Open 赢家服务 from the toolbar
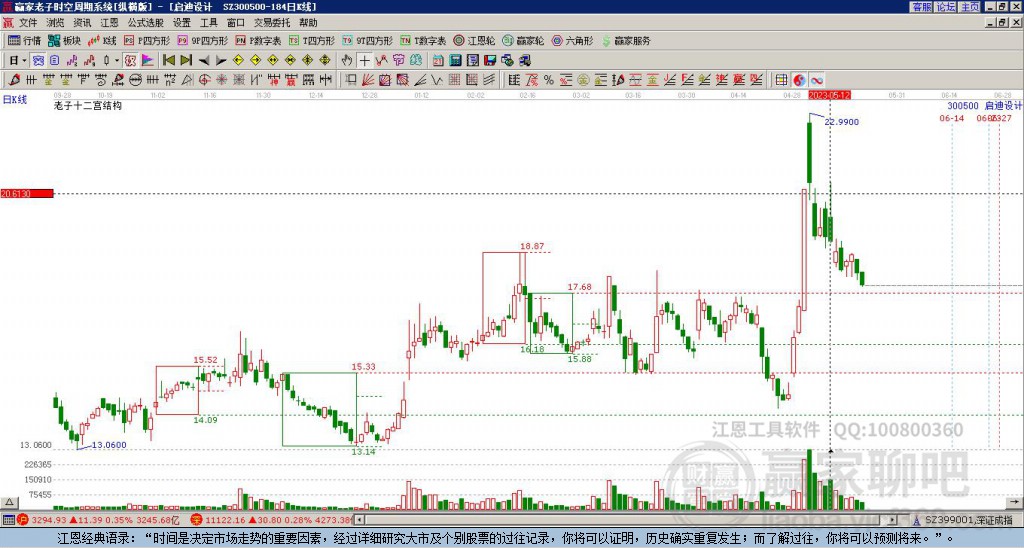The width and height of the screenshot is (1024, 548). (x=626, y=40)
